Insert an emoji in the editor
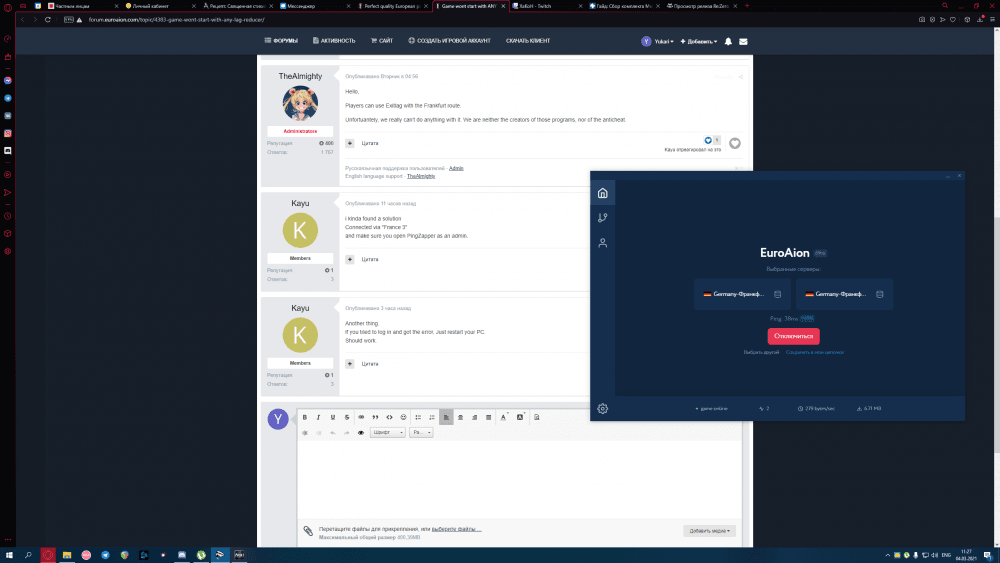 tap(403, 417)
